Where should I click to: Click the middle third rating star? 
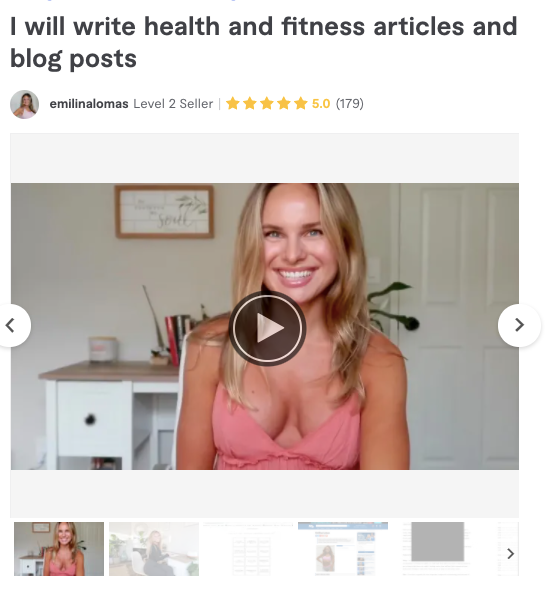(x=267, y=103)
